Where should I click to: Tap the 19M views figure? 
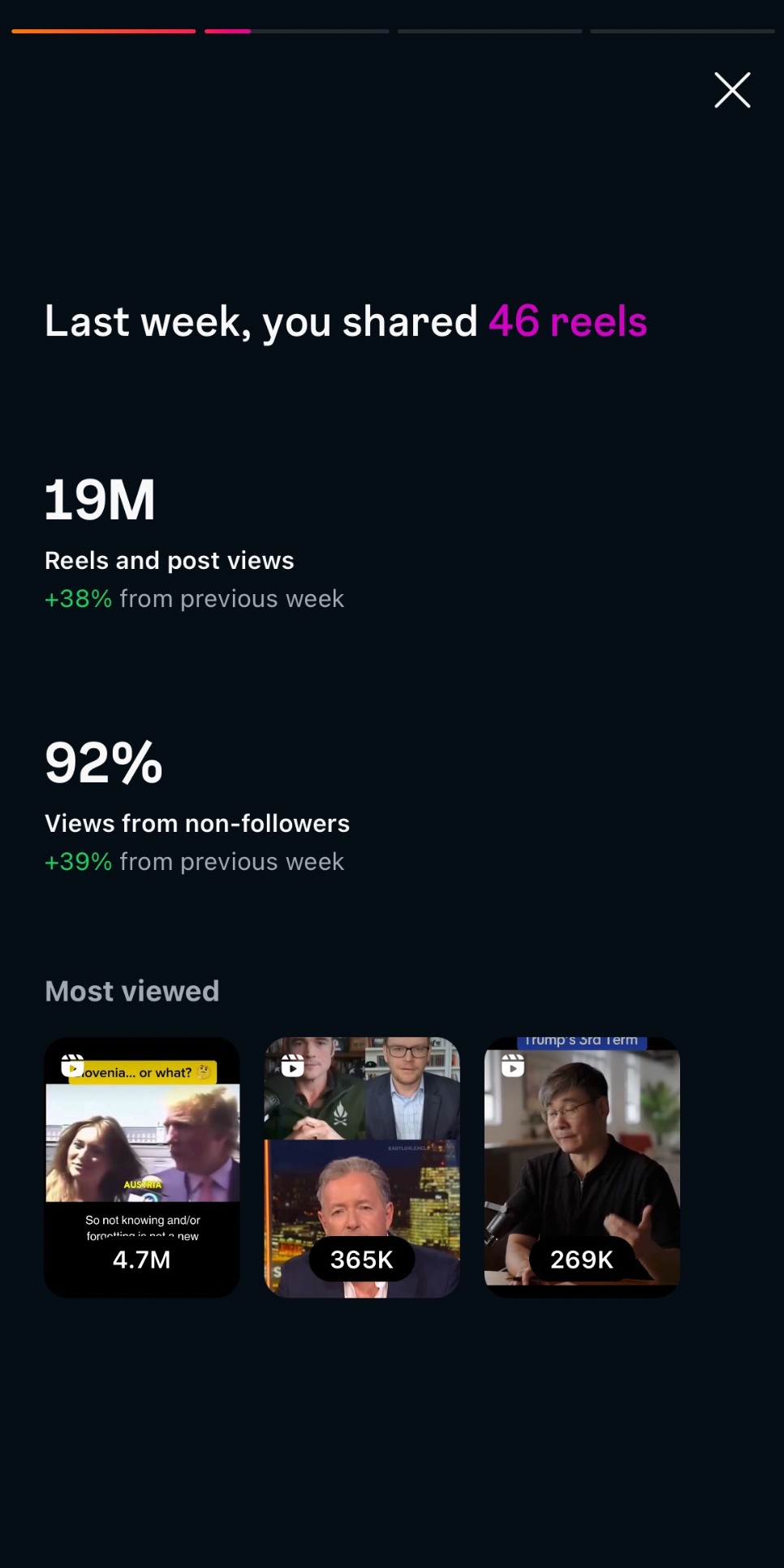100,499
